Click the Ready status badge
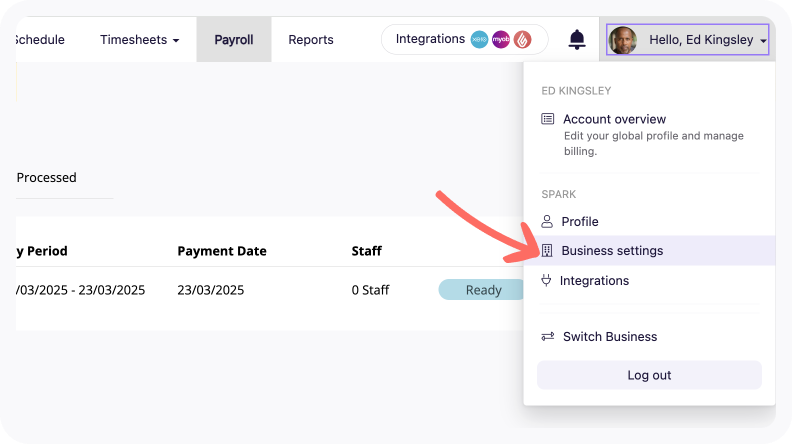 482,290
